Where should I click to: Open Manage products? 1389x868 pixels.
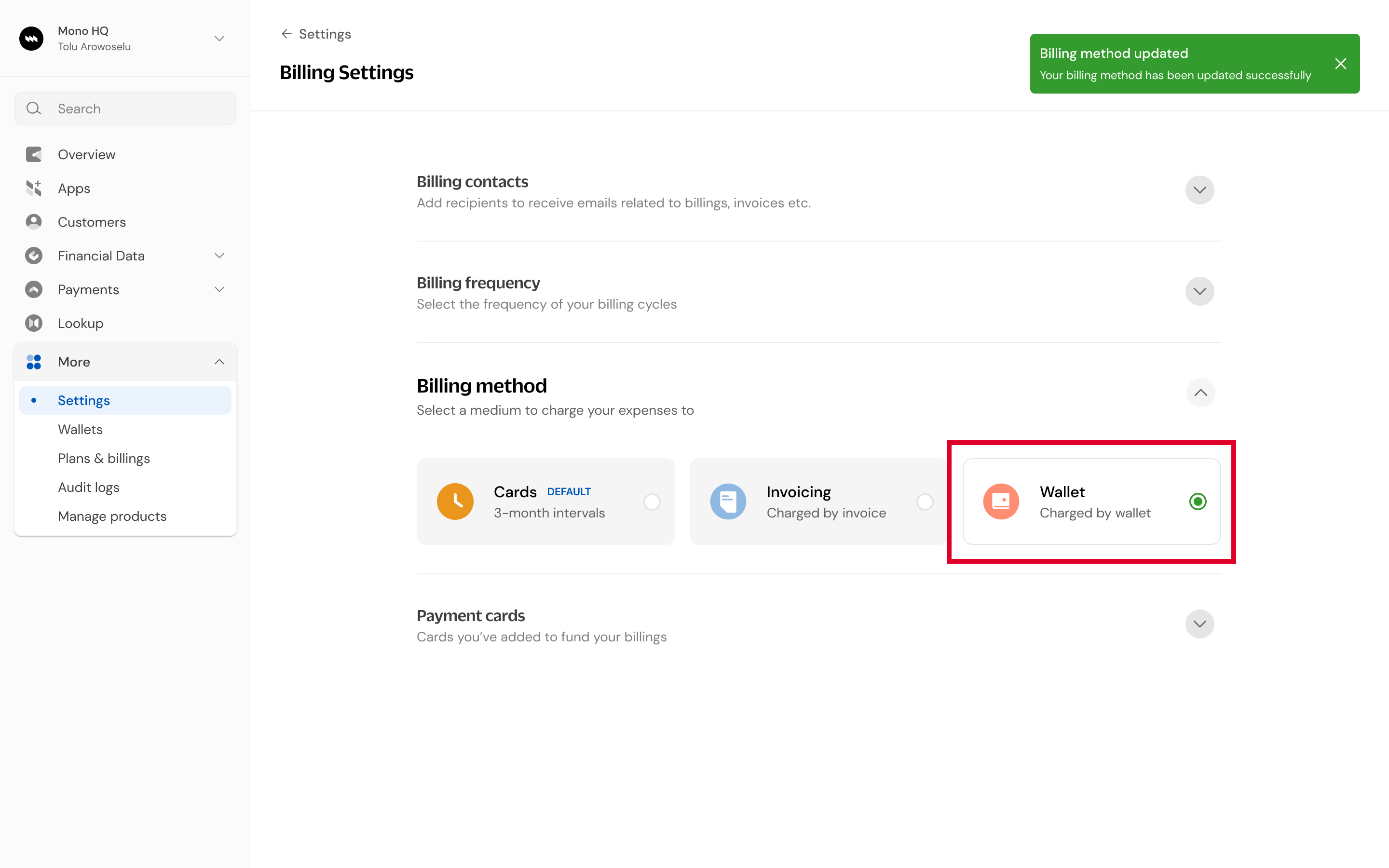pyautogui.click(x=112, y=516)
